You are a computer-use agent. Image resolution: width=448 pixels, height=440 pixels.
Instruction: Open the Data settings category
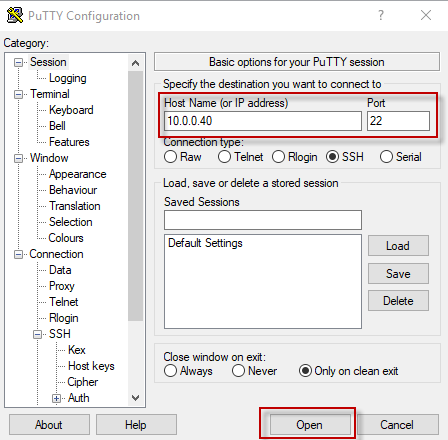point(60,270)
